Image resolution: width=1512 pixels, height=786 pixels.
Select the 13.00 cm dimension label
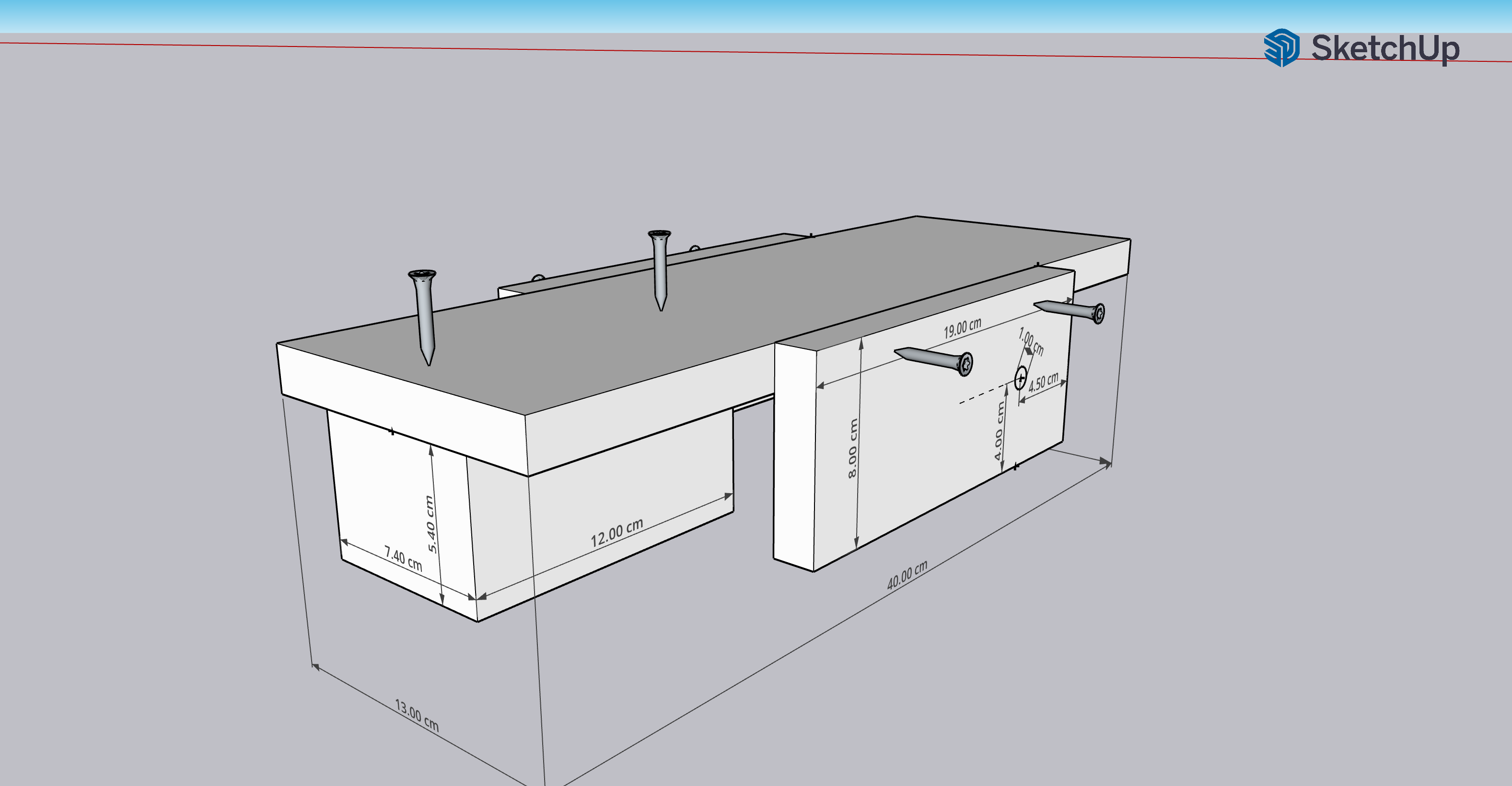click(417, 715)
